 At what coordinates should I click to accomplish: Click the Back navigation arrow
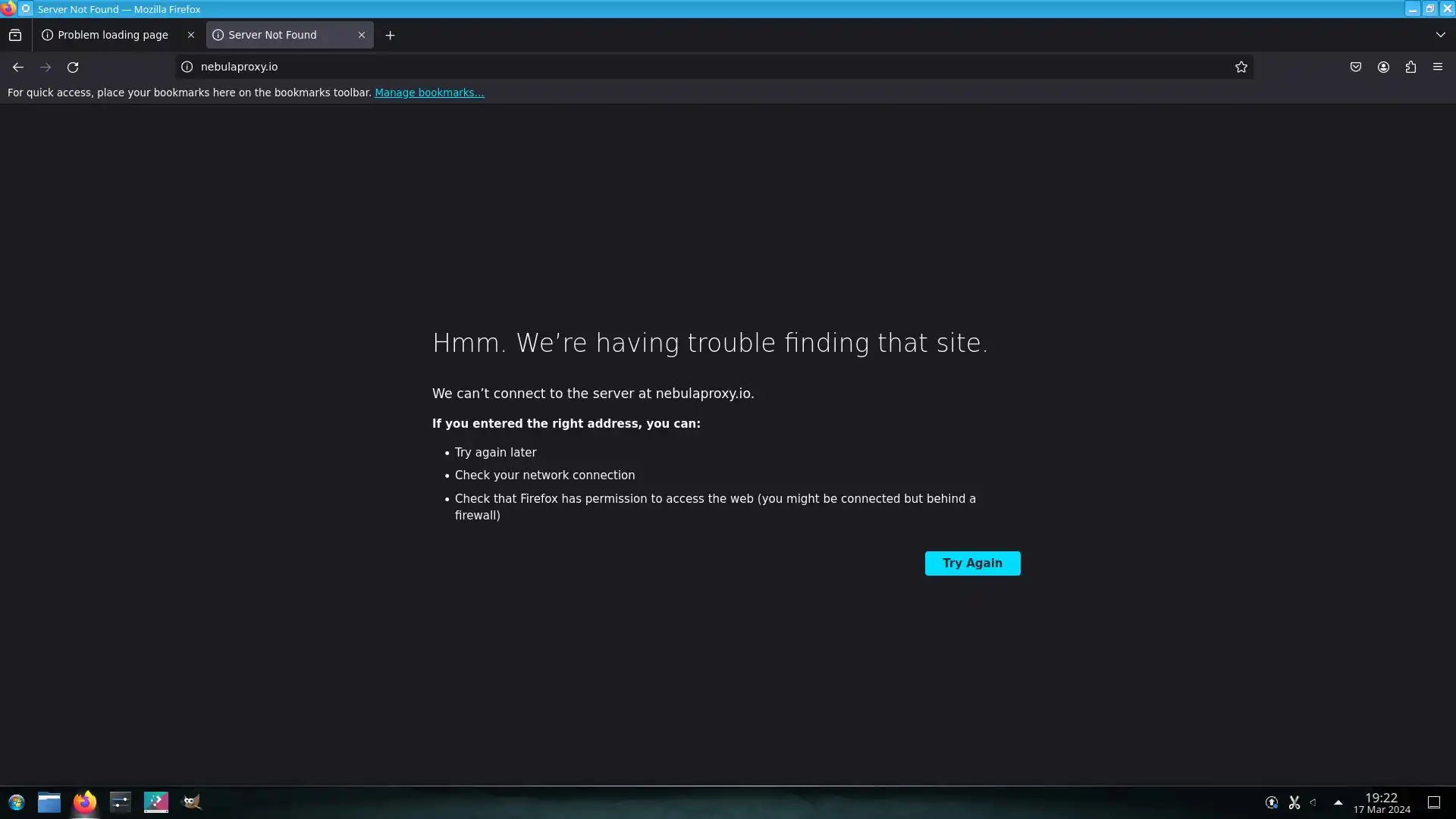tap(18, 67)
